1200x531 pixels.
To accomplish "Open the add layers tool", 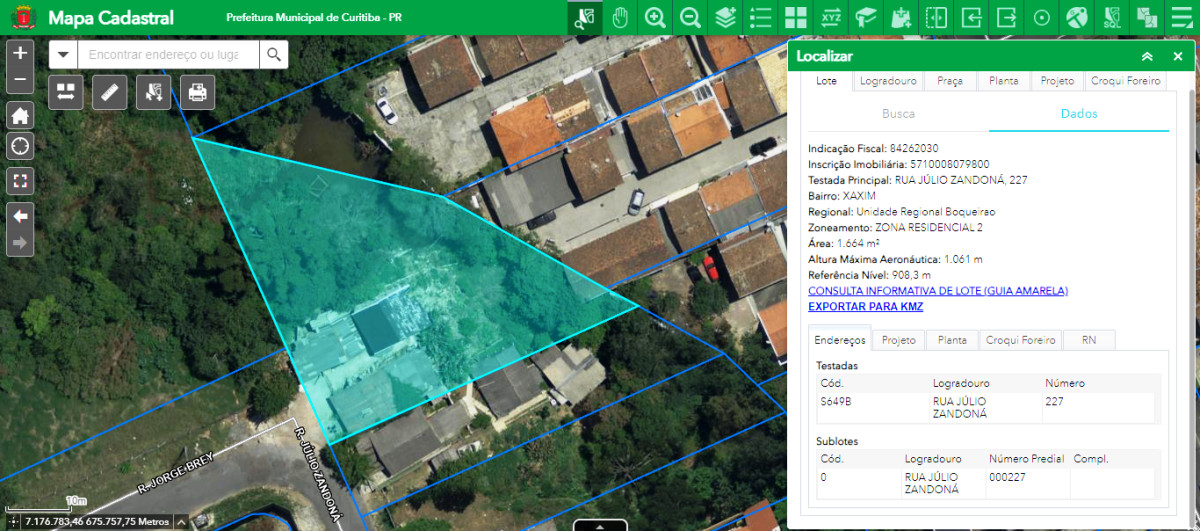I will tap(725, 17).
